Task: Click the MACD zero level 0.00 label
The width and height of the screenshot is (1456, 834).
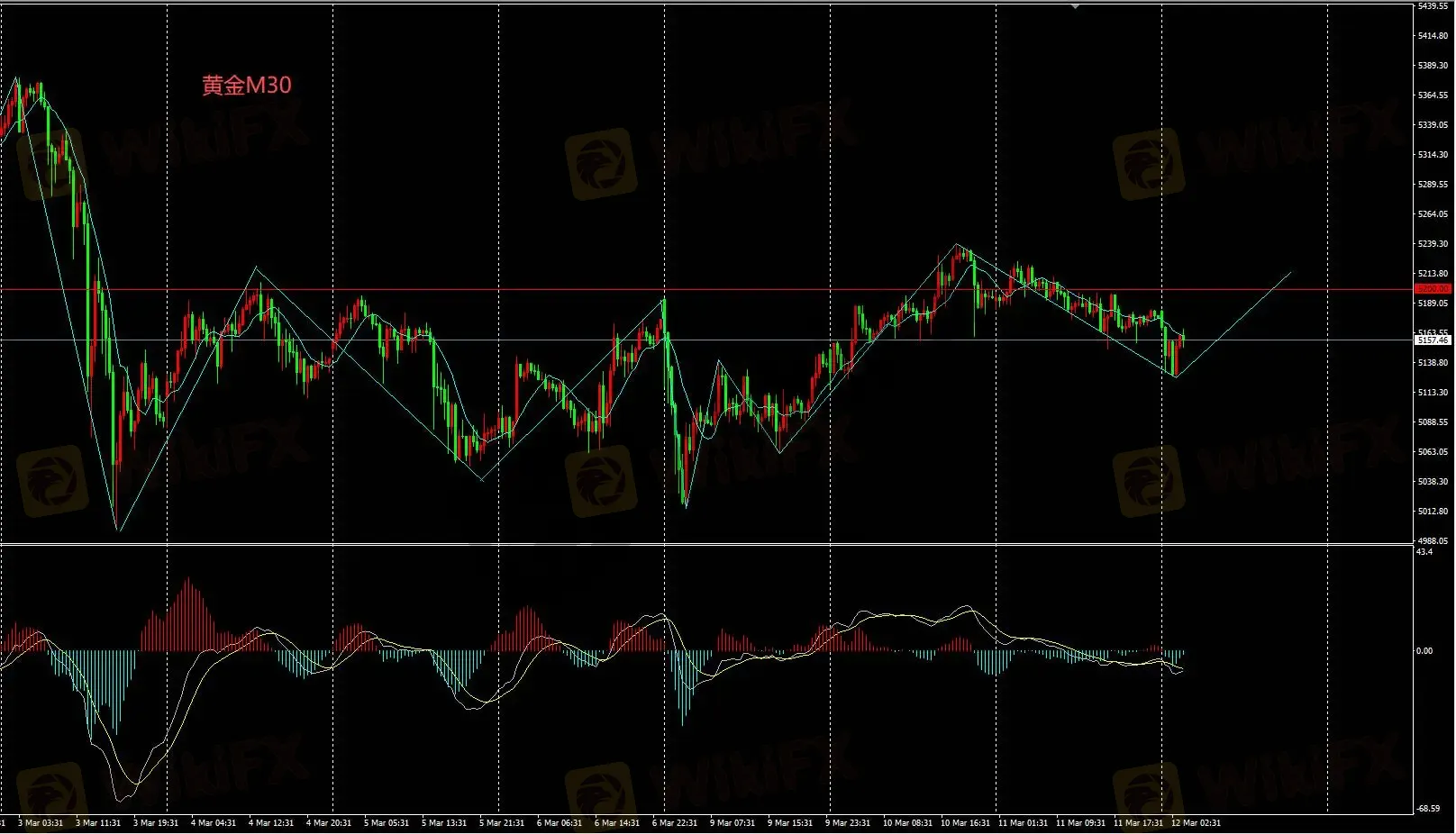Action: [1424, 651]
